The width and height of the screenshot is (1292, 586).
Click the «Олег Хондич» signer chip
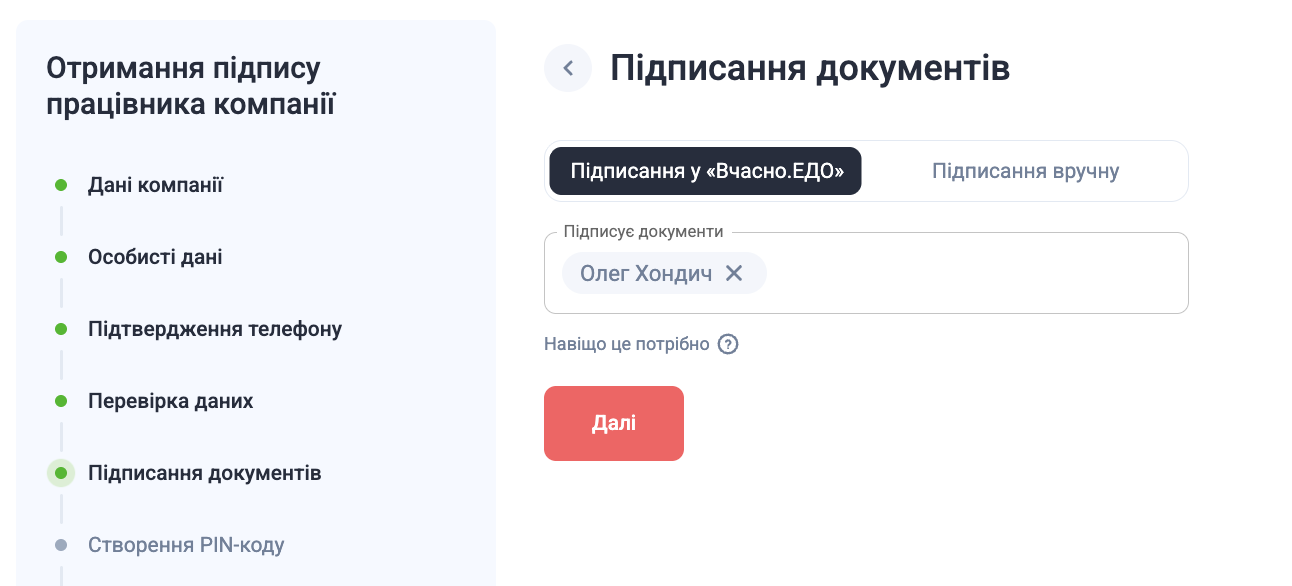(645, 273)
